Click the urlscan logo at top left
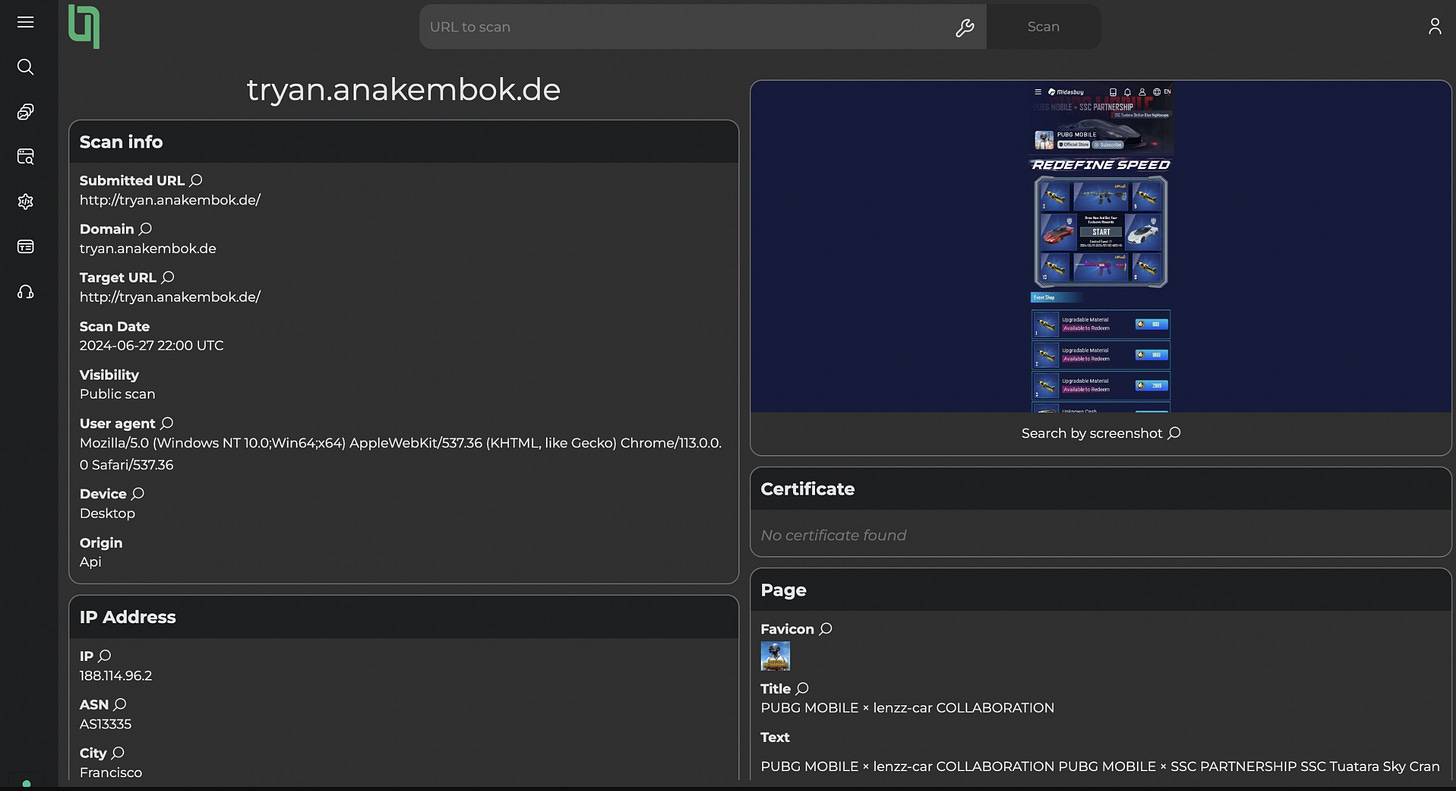The width and height of the screenshot is (1456, 791). tap(84, 26)
